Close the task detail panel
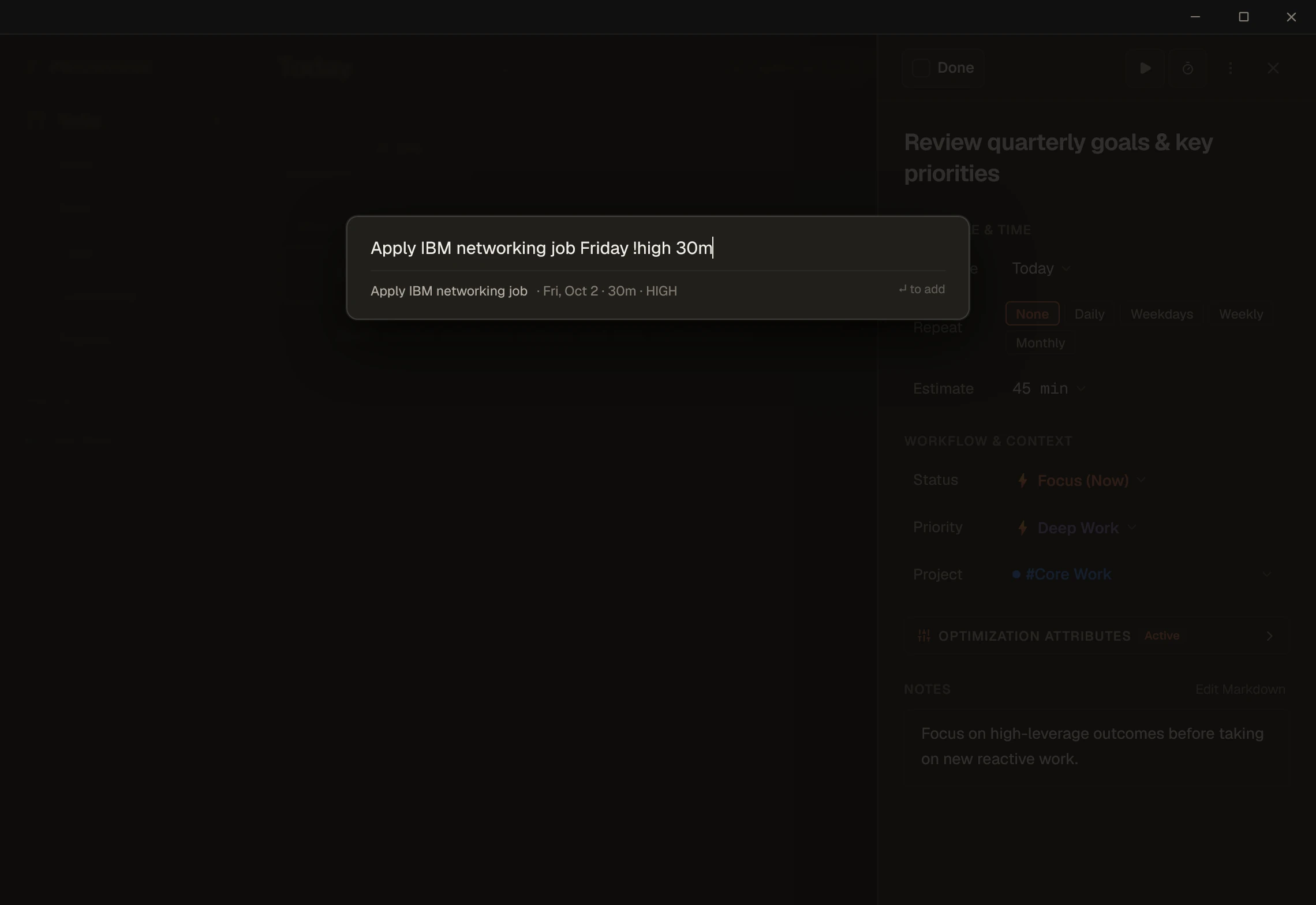This screenshot has width=1316, height=905. [1273, 68]
